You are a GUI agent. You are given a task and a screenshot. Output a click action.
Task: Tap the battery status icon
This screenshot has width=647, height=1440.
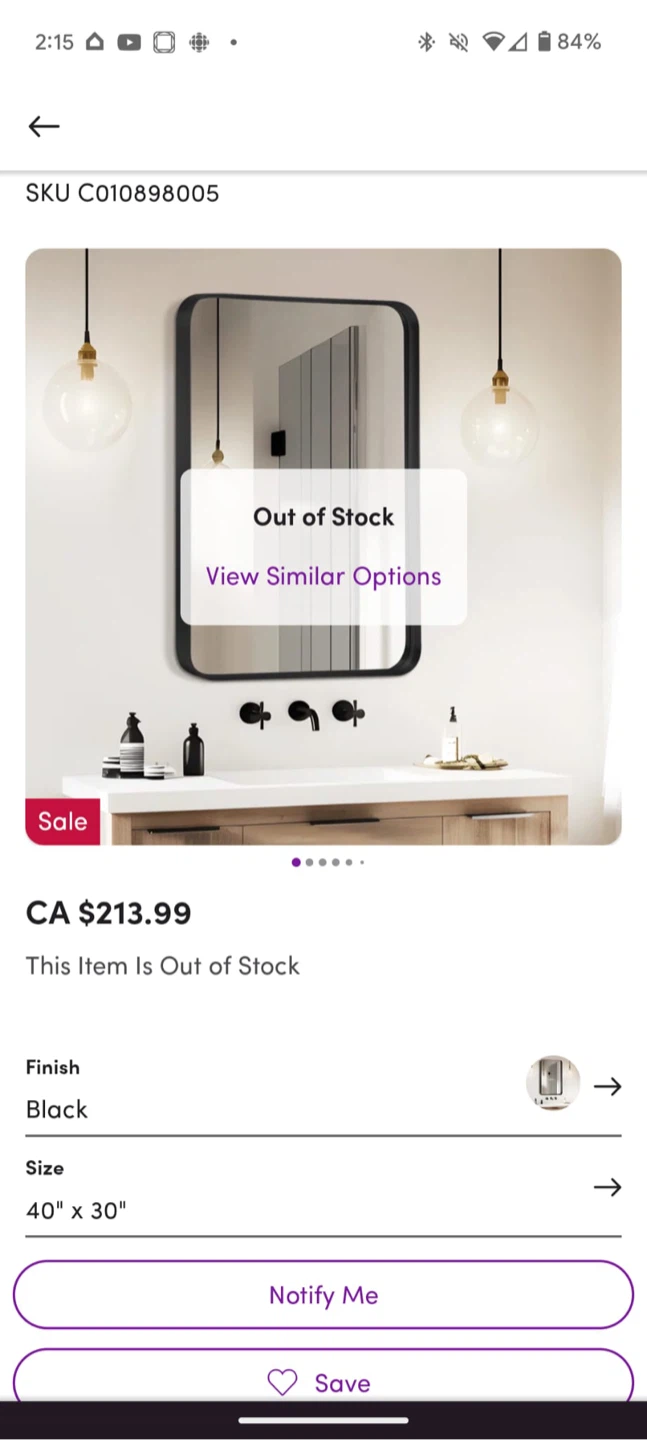point(543,42)
